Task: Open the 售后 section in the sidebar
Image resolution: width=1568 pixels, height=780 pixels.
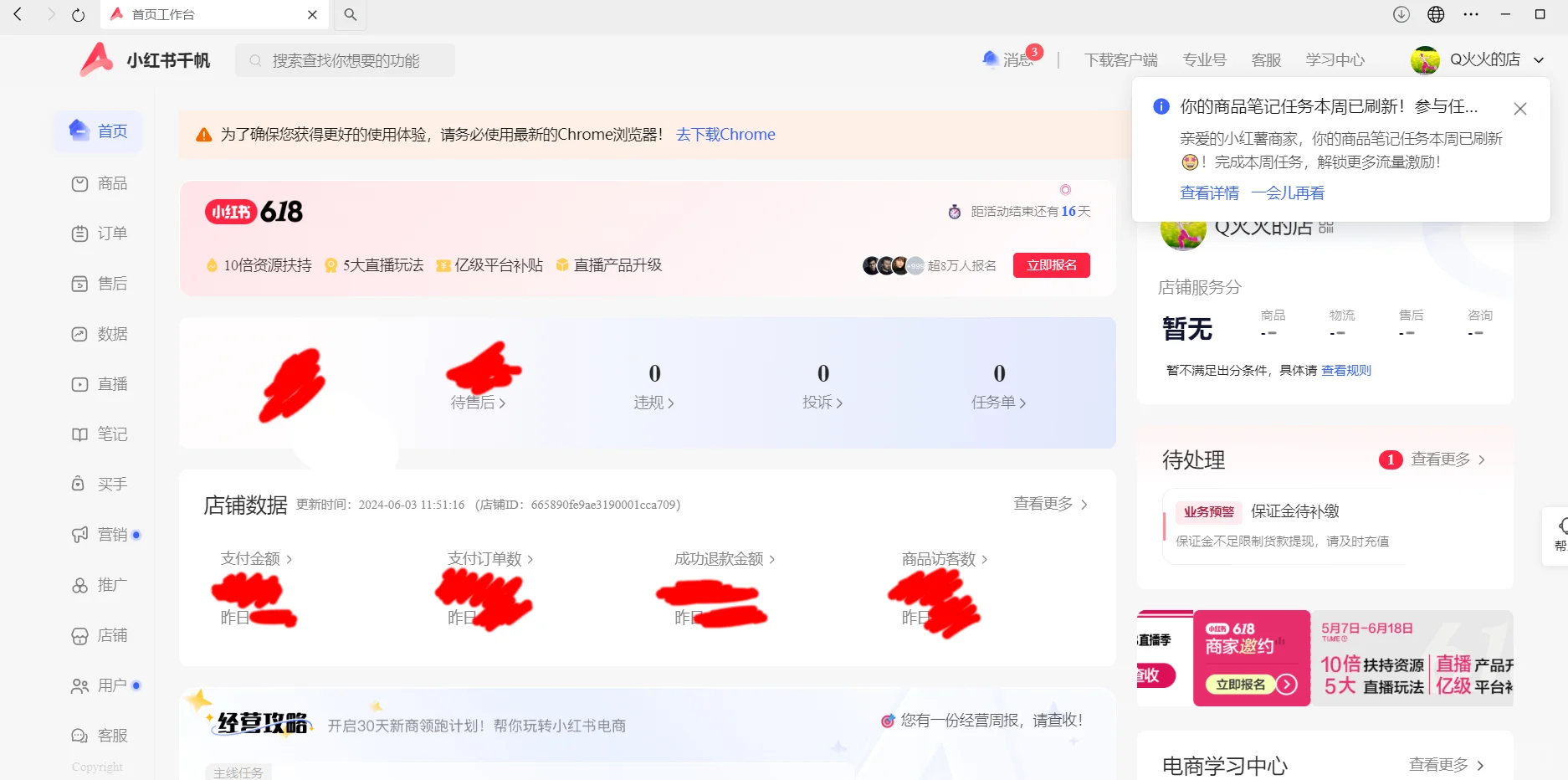Action: click(111, 284)
